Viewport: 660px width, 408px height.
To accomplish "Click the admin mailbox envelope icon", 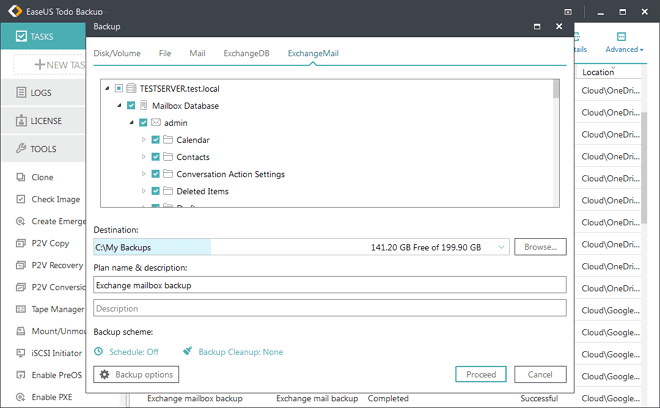I will tap(156, 123).
